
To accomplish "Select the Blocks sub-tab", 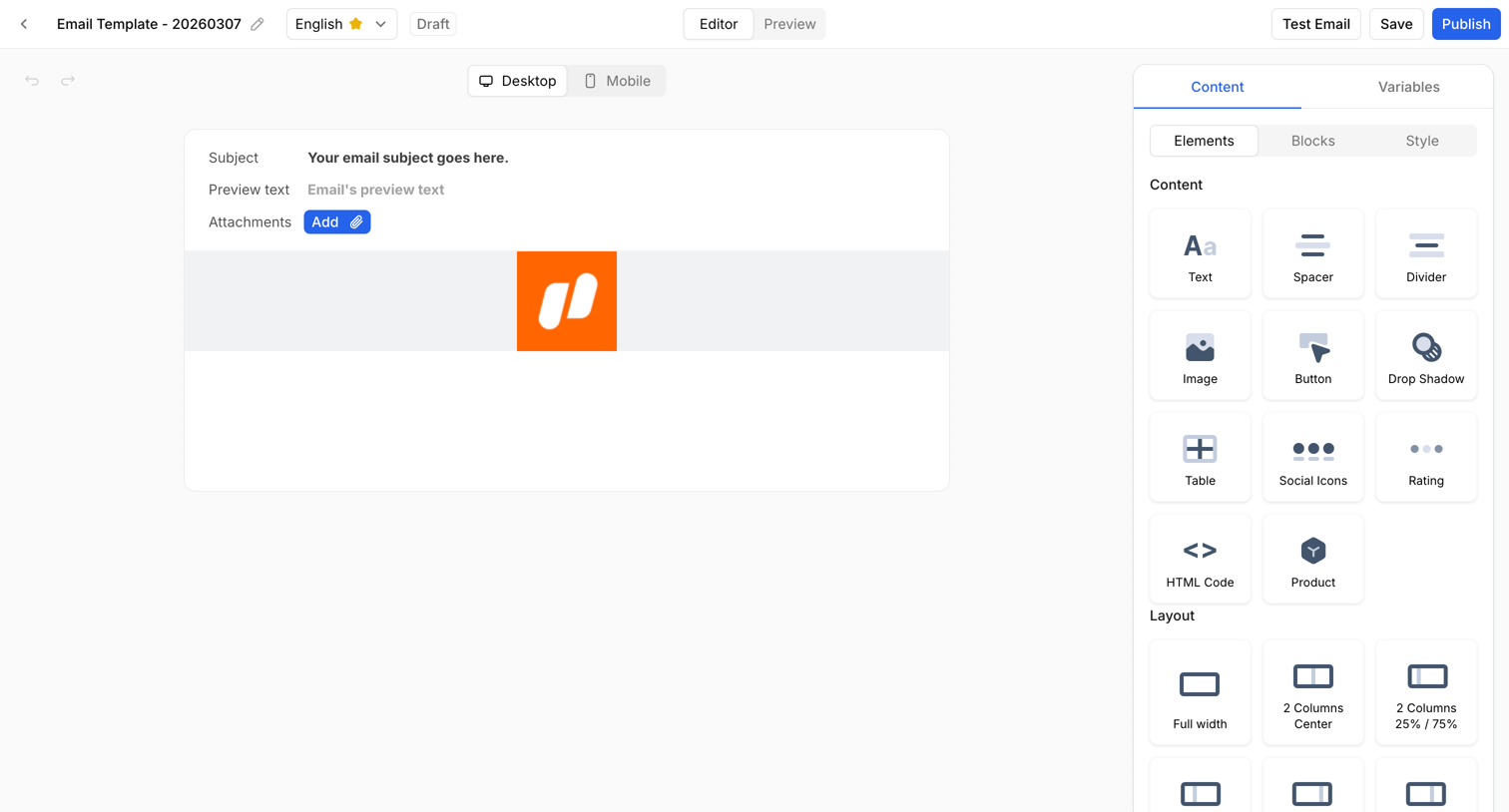I will click(1312, 141).
